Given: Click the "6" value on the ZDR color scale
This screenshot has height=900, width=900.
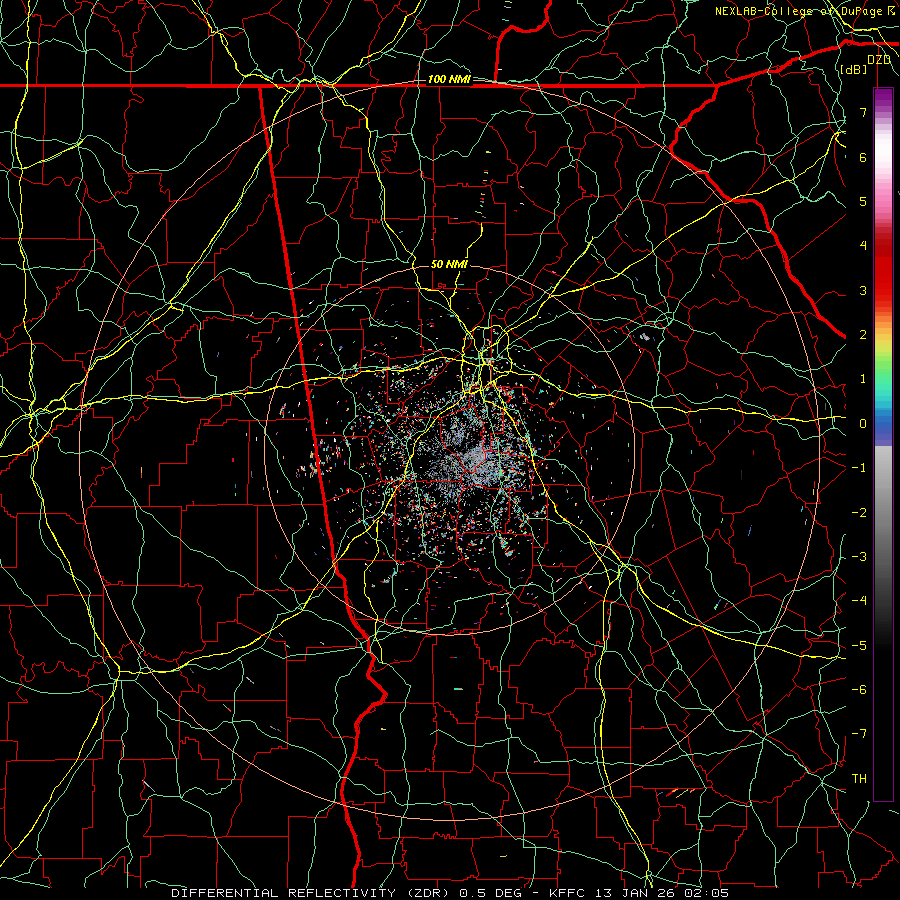Looking at the screenshot, I should (863, 157).
